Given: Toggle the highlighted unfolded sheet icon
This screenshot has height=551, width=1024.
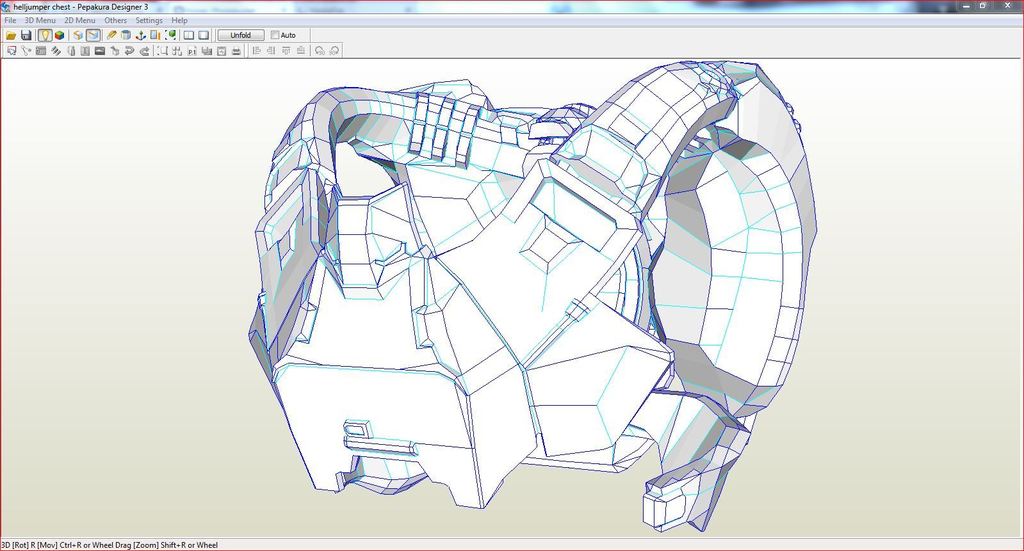Looking at the screenshot, I should point(93,35).
